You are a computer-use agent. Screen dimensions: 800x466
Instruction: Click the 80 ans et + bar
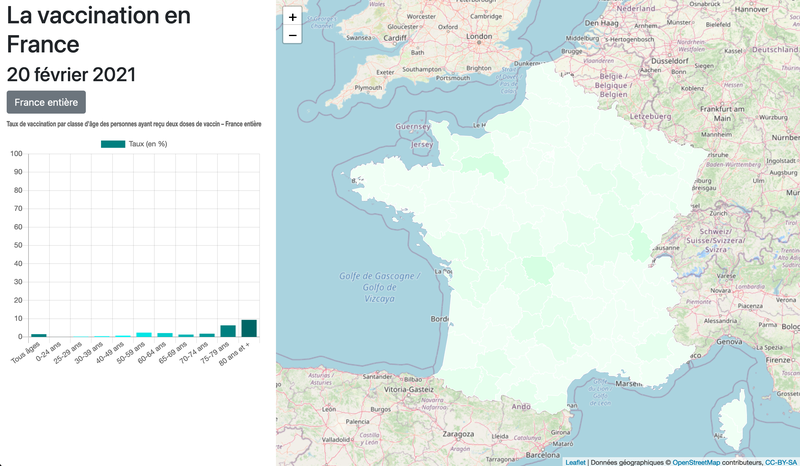249,329
